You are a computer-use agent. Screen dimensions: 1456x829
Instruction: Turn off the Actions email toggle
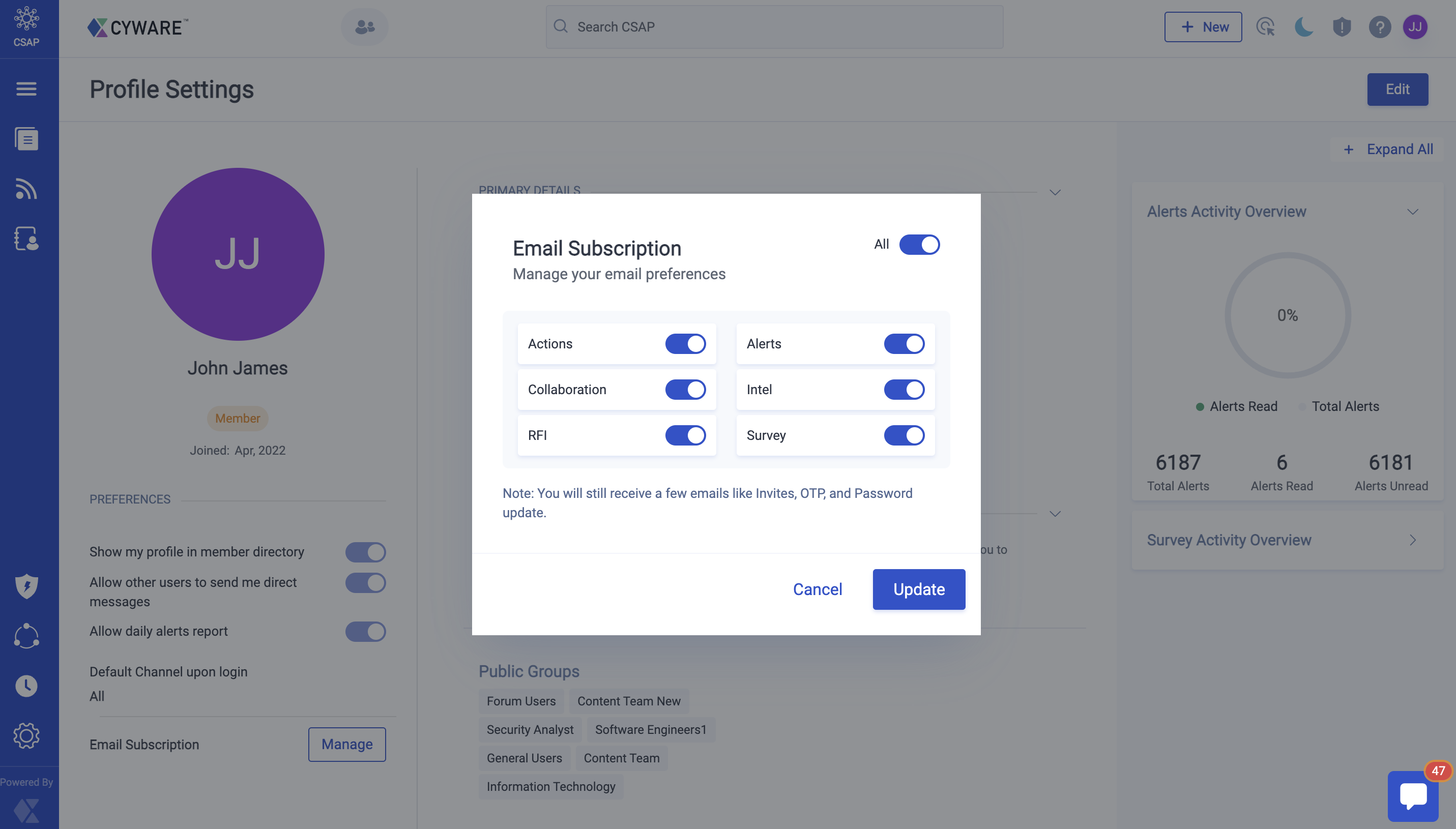click(685, 344)
